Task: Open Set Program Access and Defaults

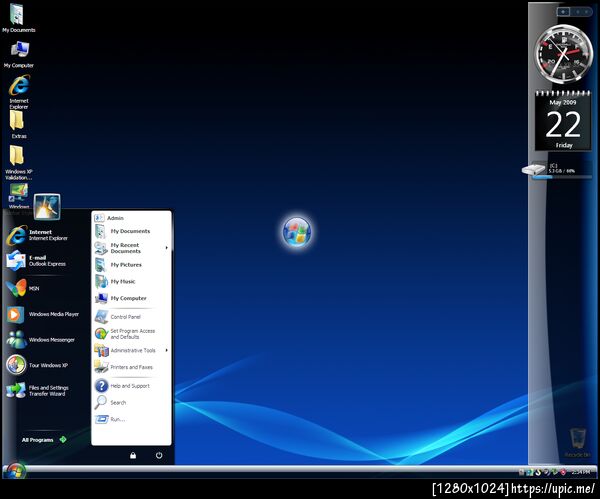Action: coord(126,334)
